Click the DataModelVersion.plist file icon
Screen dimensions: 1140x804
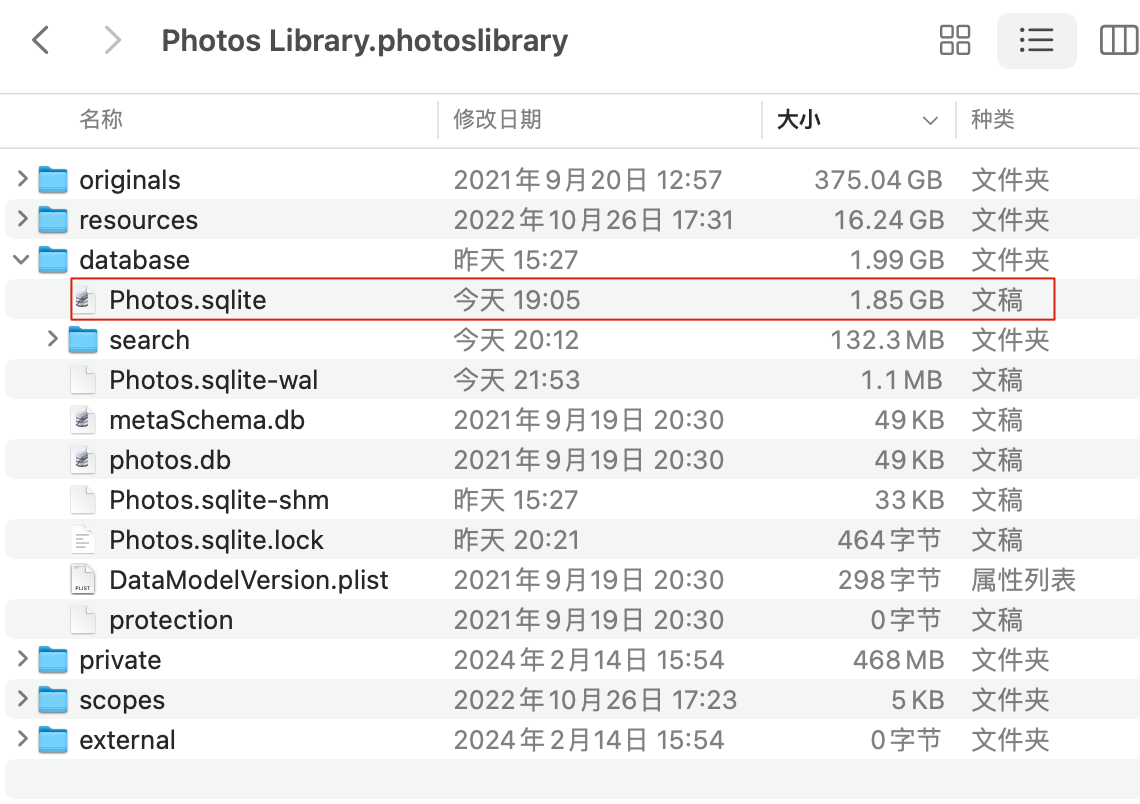click(x=84, y=580)
